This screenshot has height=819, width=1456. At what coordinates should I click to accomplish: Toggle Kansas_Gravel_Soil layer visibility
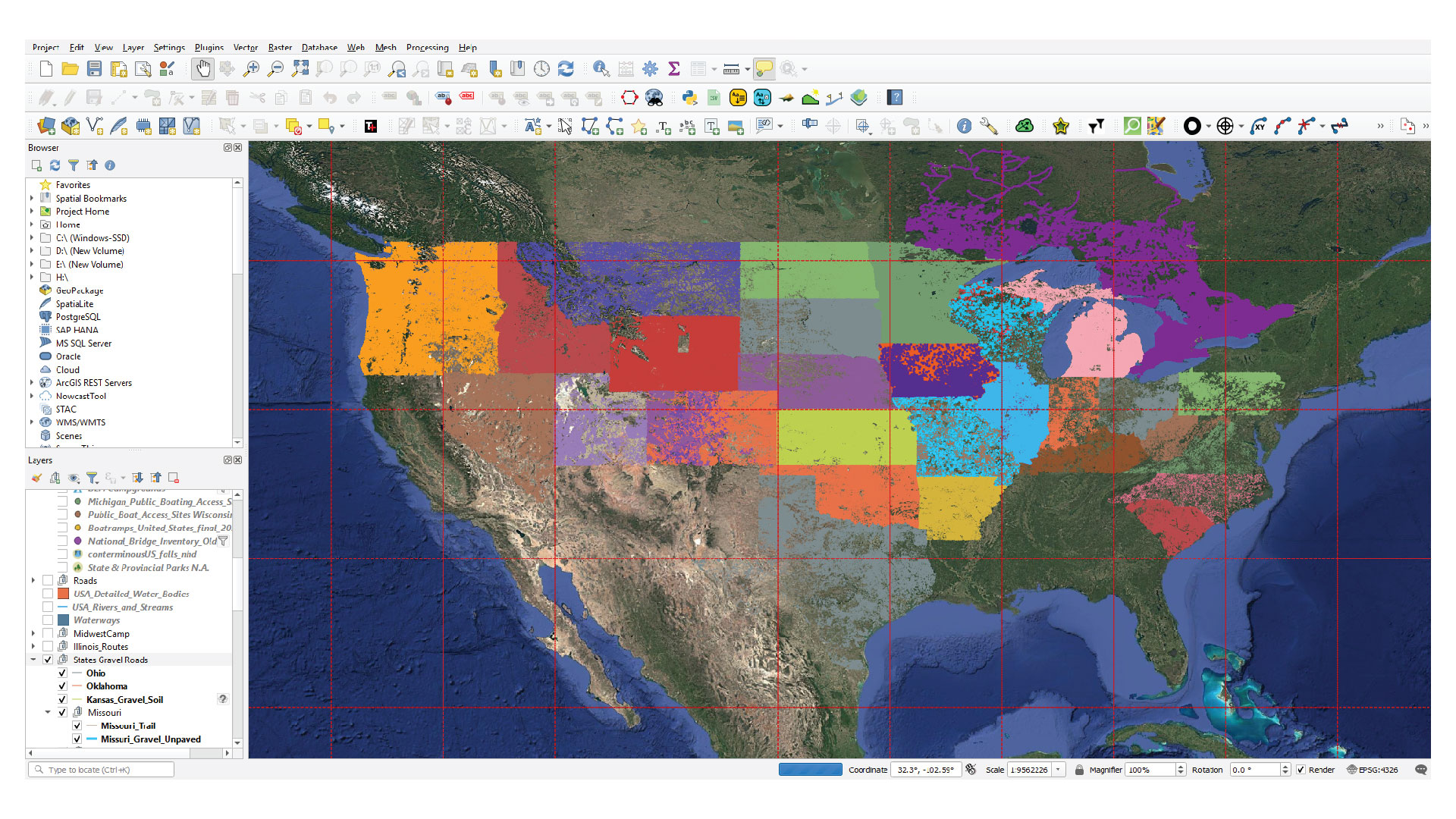click(62, 700)
